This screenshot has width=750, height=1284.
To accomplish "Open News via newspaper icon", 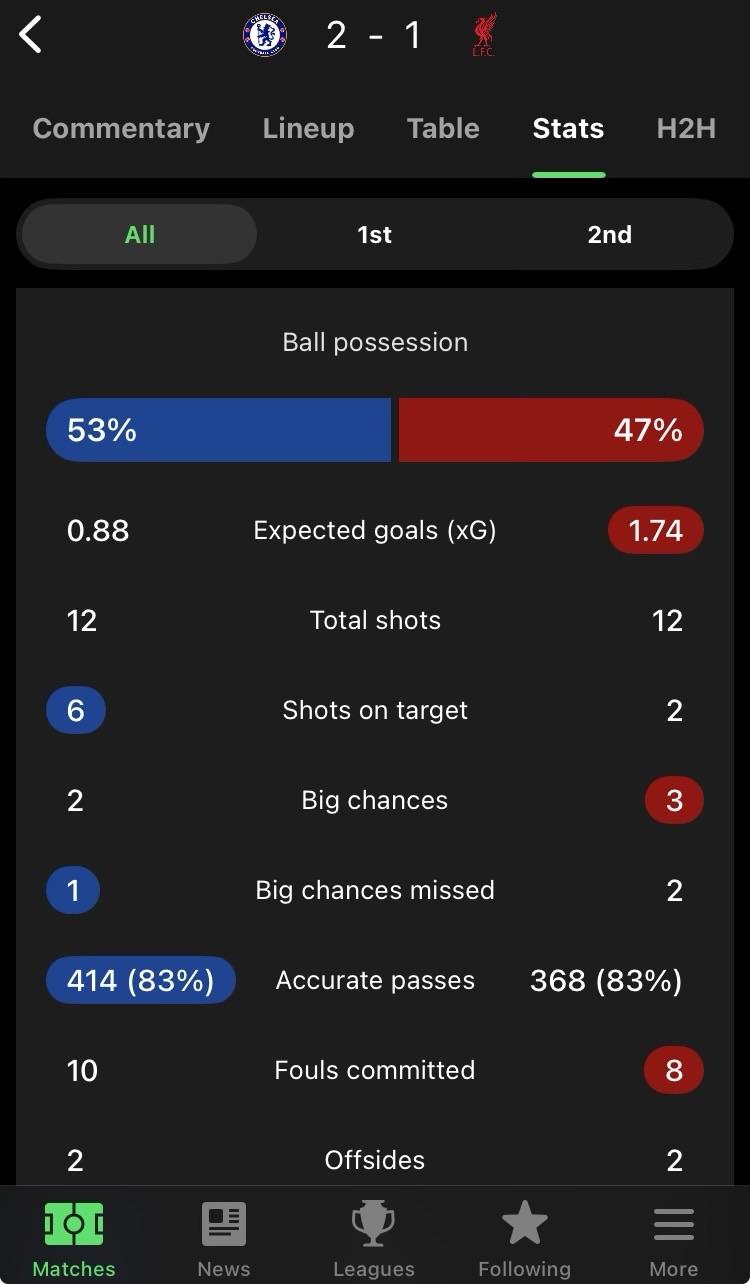I will coord(224,1224).
